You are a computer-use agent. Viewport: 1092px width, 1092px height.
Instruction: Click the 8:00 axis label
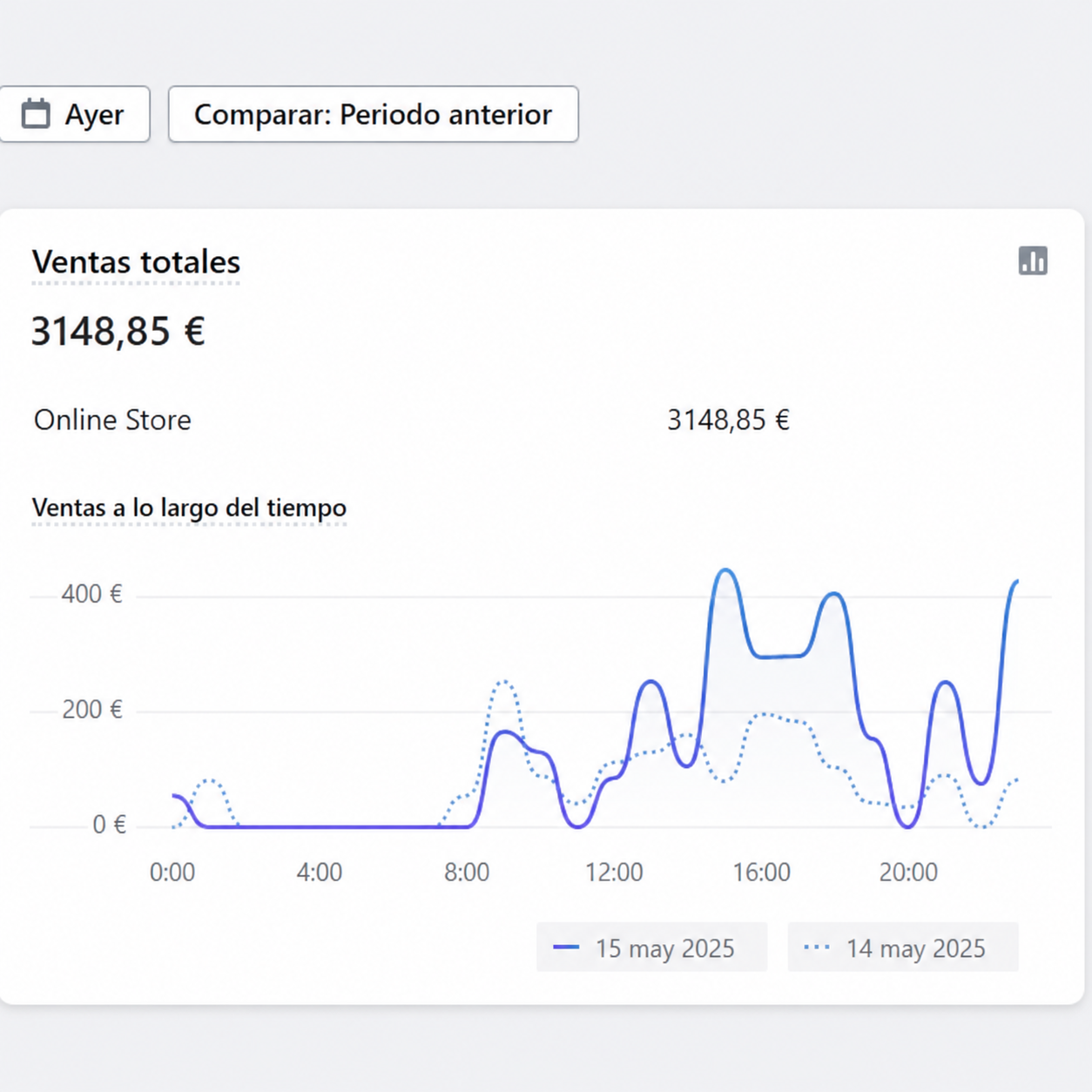(467, 872)
